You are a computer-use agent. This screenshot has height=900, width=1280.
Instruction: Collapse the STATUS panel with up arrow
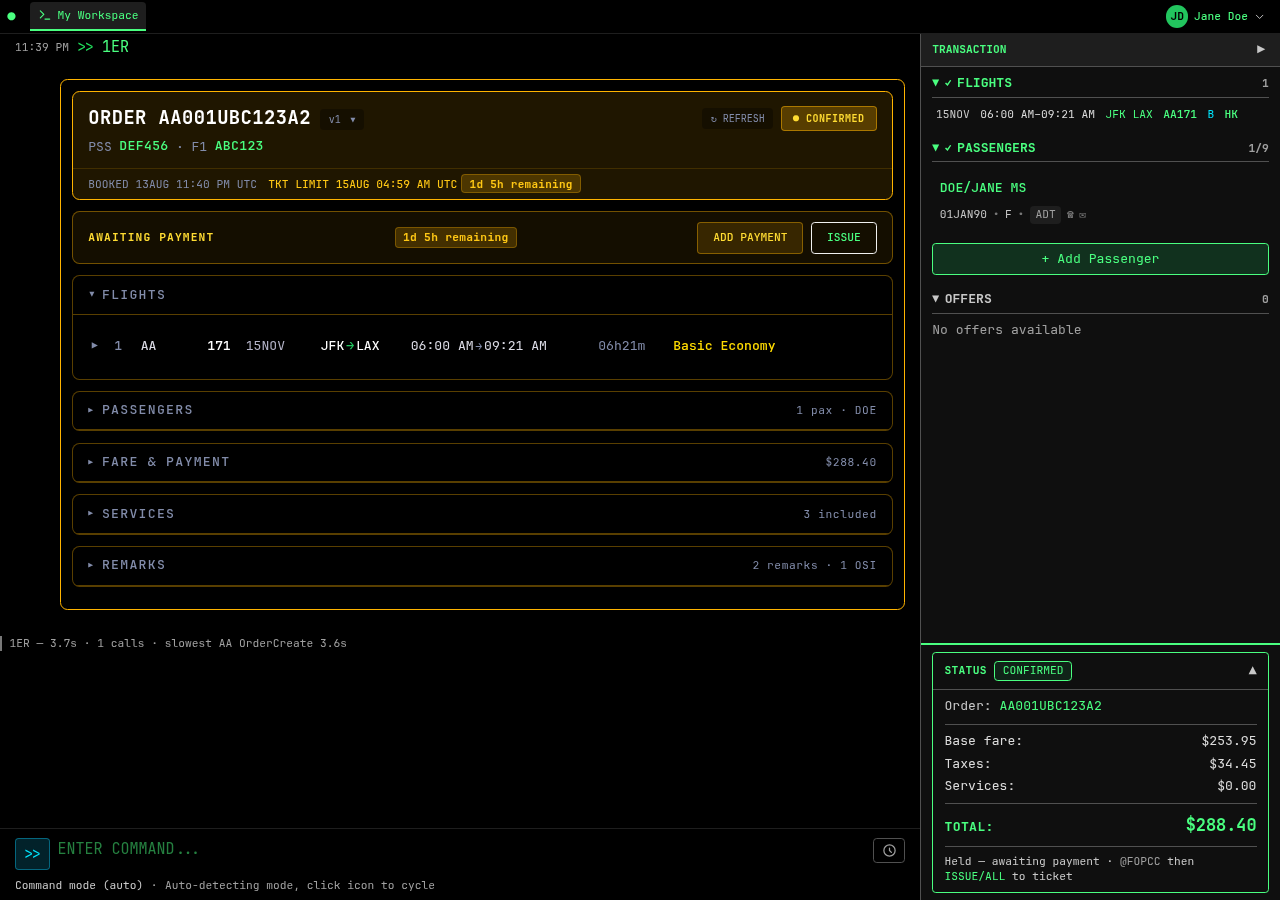click(x=1252, y=670)
